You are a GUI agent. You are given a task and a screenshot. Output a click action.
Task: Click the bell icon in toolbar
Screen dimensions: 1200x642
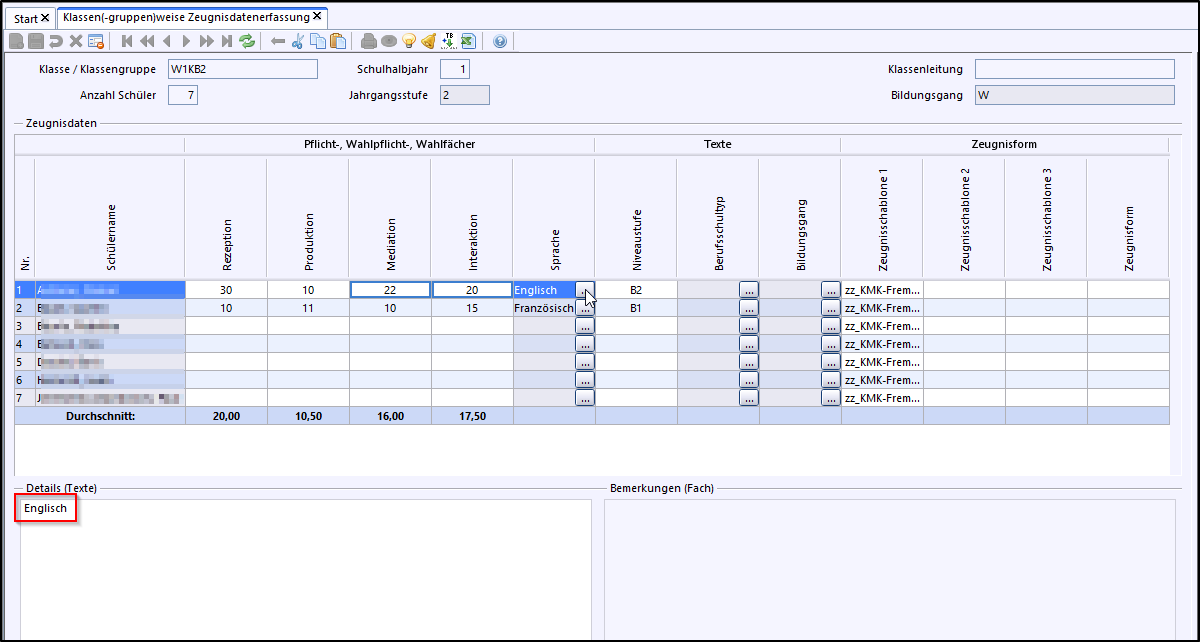click(428, 41)
